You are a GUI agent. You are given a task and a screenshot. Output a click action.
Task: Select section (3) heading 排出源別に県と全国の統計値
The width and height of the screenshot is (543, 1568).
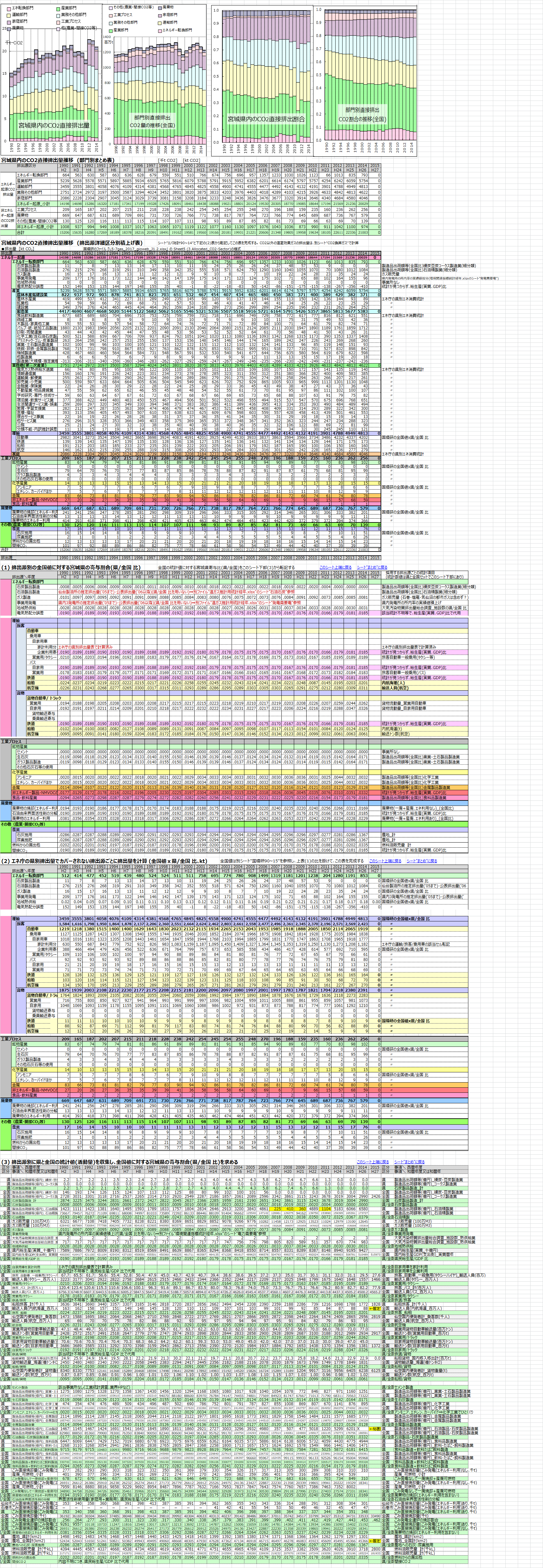tap(120, 1162)
